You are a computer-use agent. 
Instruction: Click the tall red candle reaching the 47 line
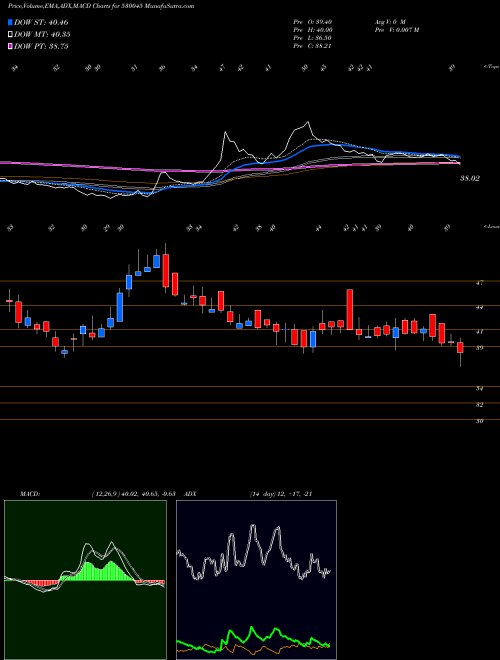point(349,309)
